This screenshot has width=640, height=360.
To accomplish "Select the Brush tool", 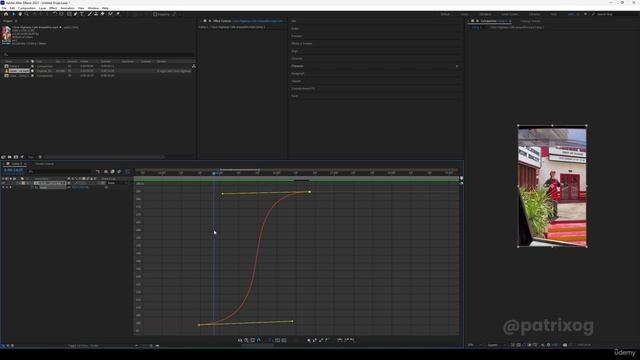I will click(x=89, y=14).
